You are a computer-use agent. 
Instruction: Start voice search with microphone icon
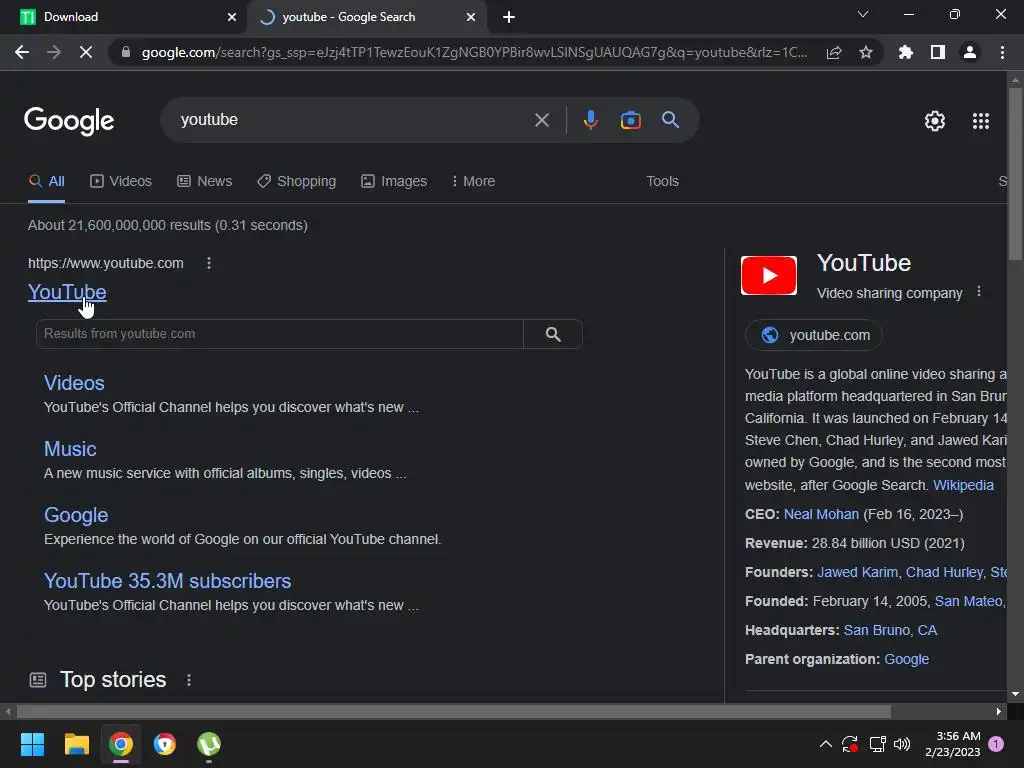click(590, 120)
